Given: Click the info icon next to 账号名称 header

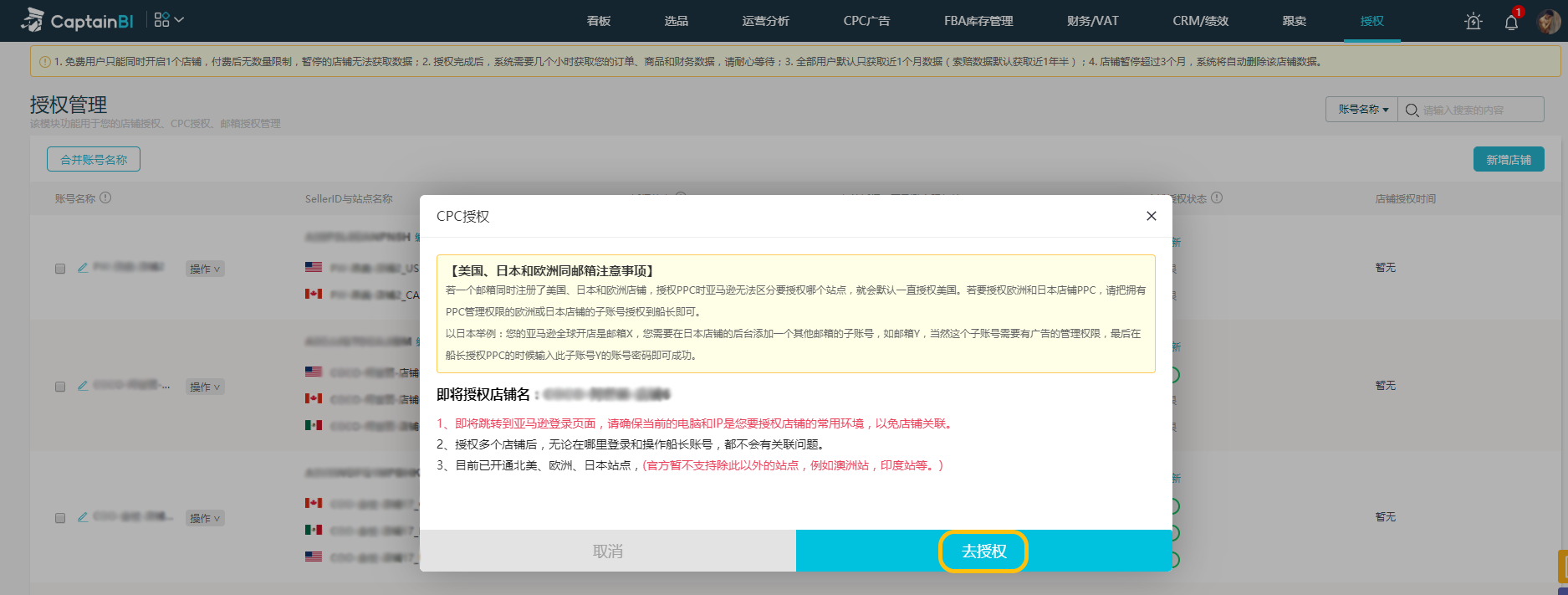Looking at the screenshot, I should [x=105, y=198].
